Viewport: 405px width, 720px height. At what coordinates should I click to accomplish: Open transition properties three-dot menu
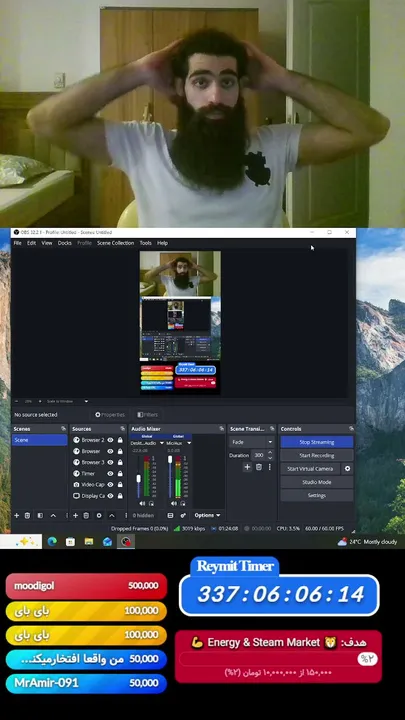pyautogui.click(x=270, y=467)
